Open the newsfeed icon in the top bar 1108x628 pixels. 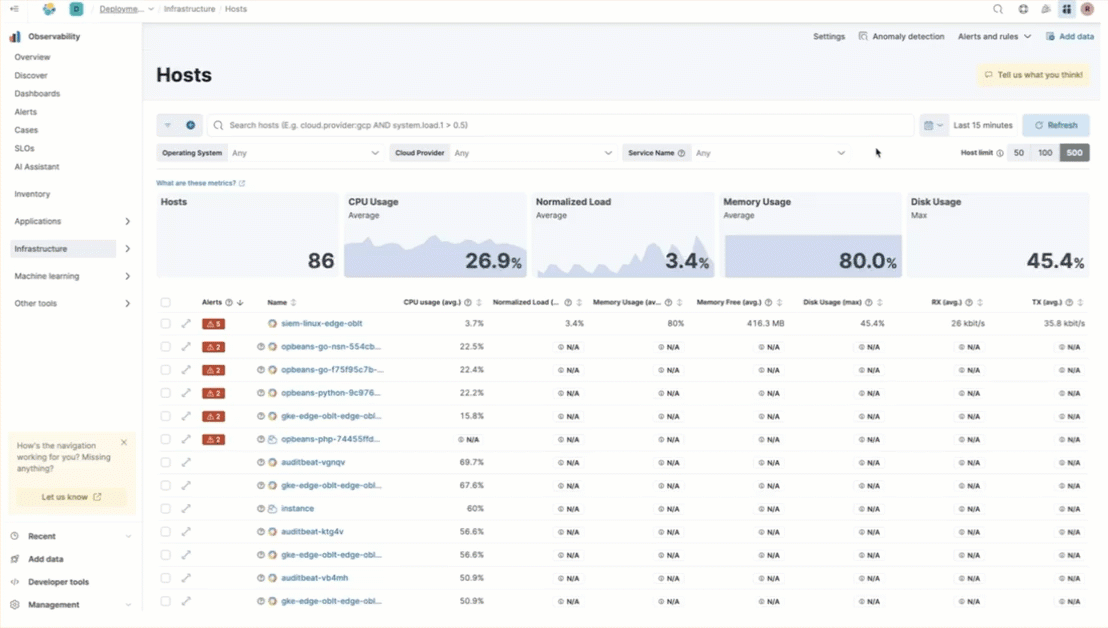coord(1046,9)
